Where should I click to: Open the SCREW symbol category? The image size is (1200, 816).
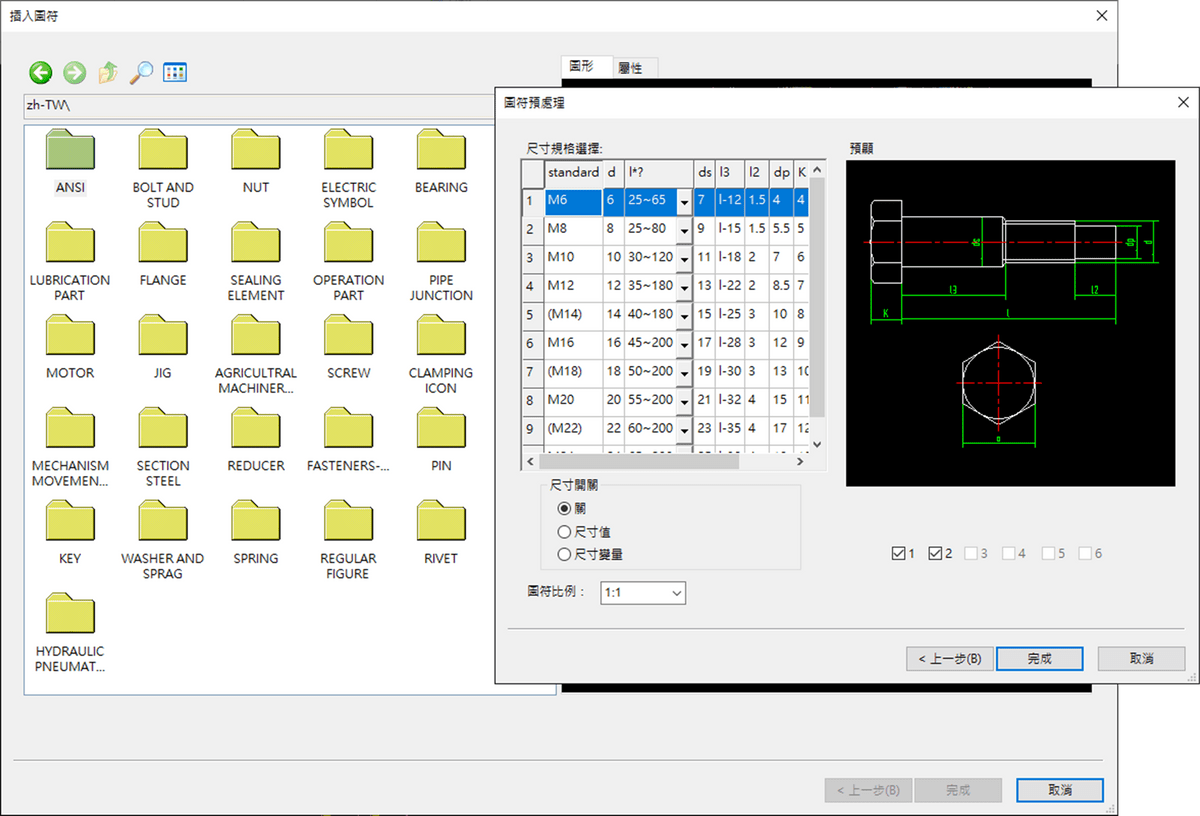[347, 336]
